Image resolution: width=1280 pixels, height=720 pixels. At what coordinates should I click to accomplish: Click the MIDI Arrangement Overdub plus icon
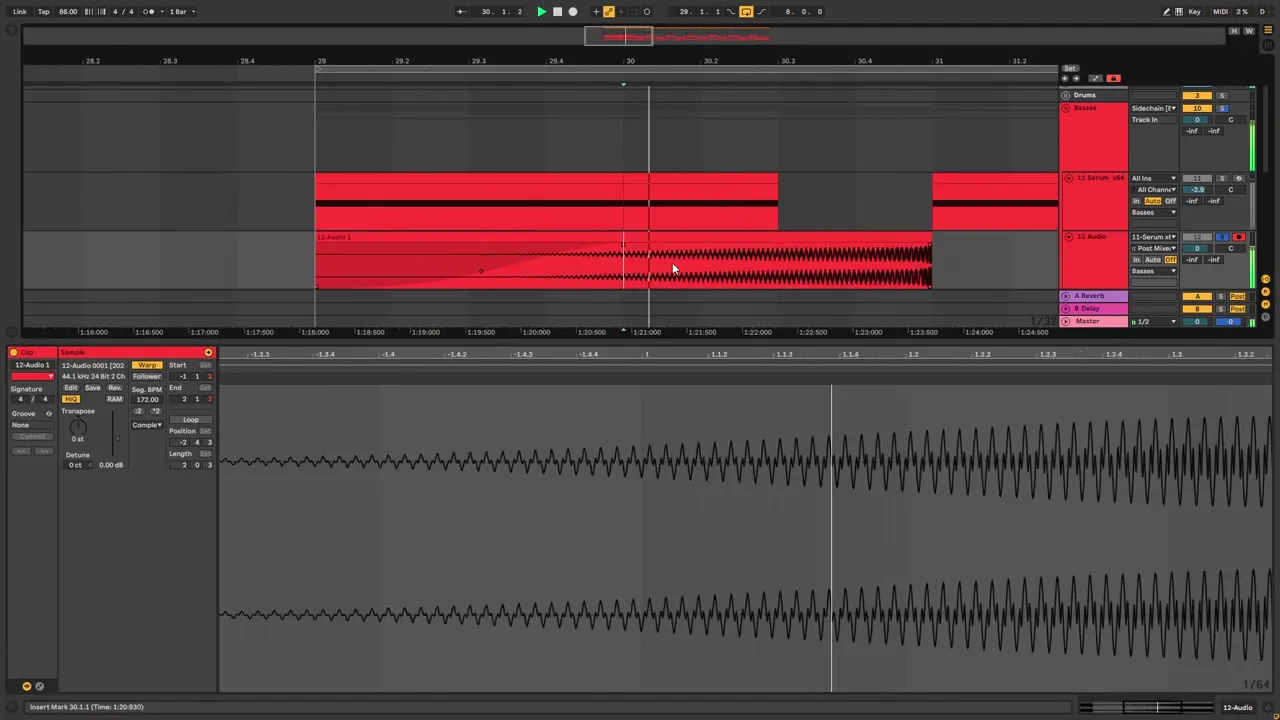[595, 12]
